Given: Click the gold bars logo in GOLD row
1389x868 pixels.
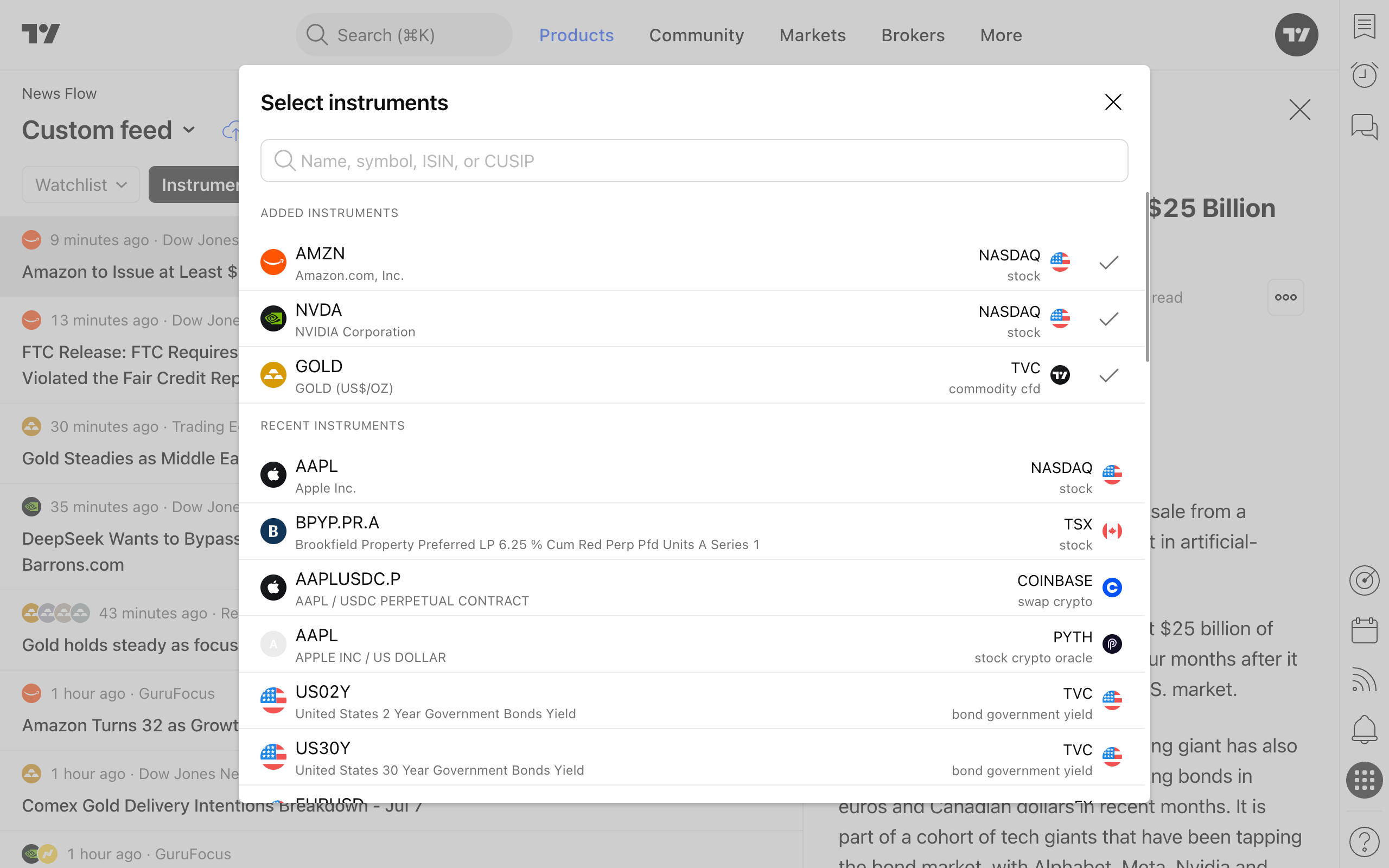Looking at the screenshot, I should 273,375.
